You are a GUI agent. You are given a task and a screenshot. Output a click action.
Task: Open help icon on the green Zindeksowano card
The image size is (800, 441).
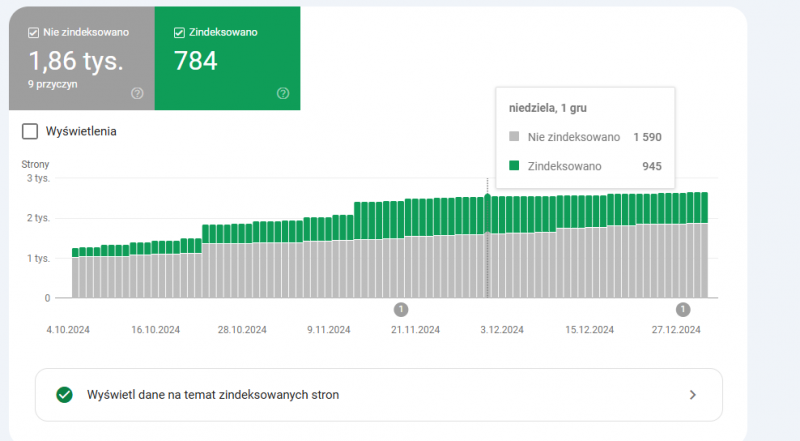pyautogui.click(x=283, y=93)
